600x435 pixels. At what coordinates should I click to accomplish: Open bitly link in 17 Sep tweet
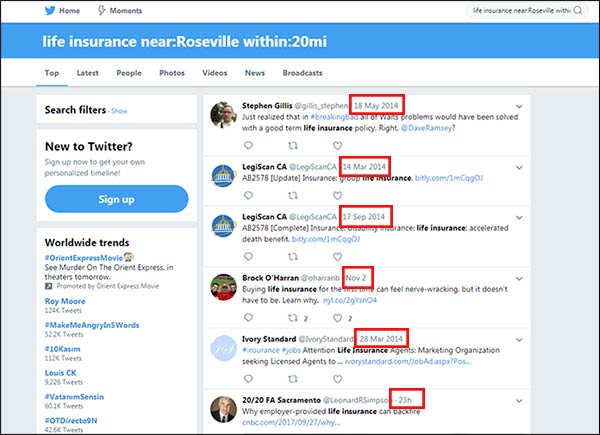(326, 239)
